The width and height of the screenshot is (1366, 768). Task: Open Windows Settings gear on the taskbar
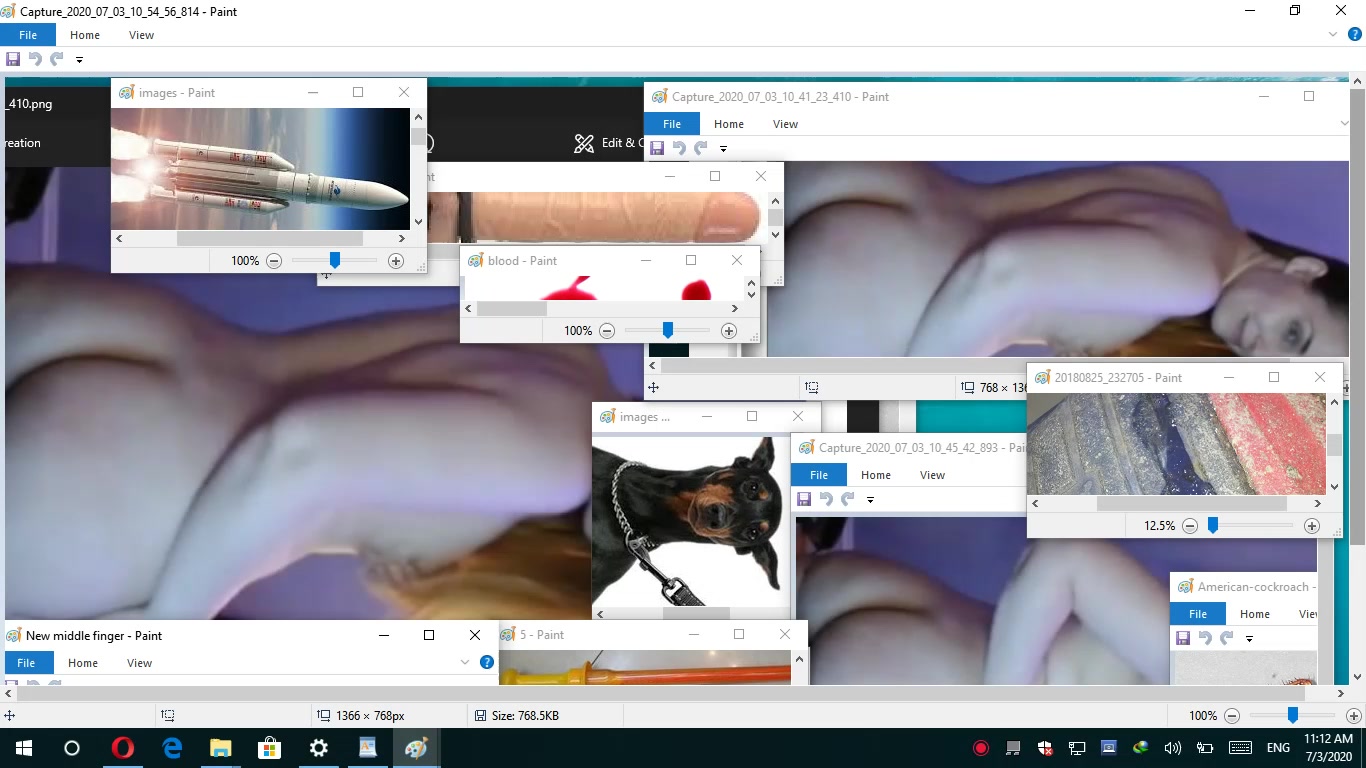click(x=318, y=748)
